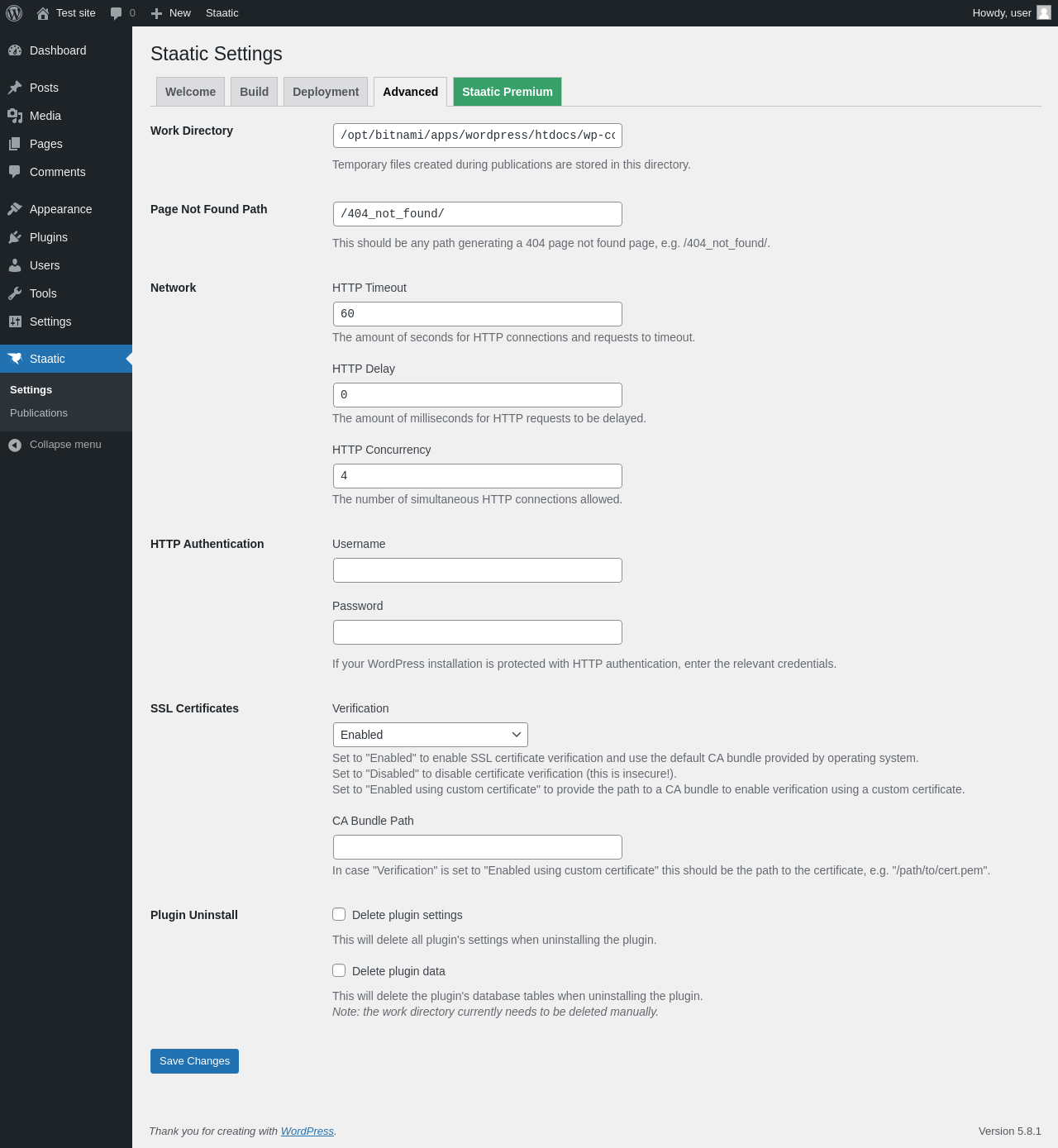Enable Delete plugin settings checkbox
1058x1148 pixels.
339,914
